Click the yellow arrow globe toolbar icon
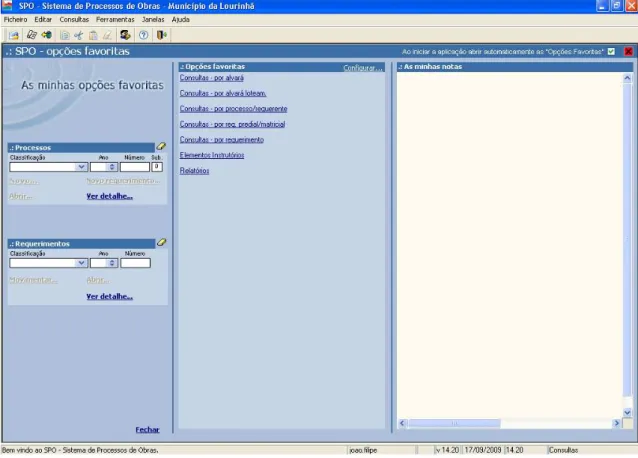Viewport: 638px width, 458px height. tap(47, 35)
